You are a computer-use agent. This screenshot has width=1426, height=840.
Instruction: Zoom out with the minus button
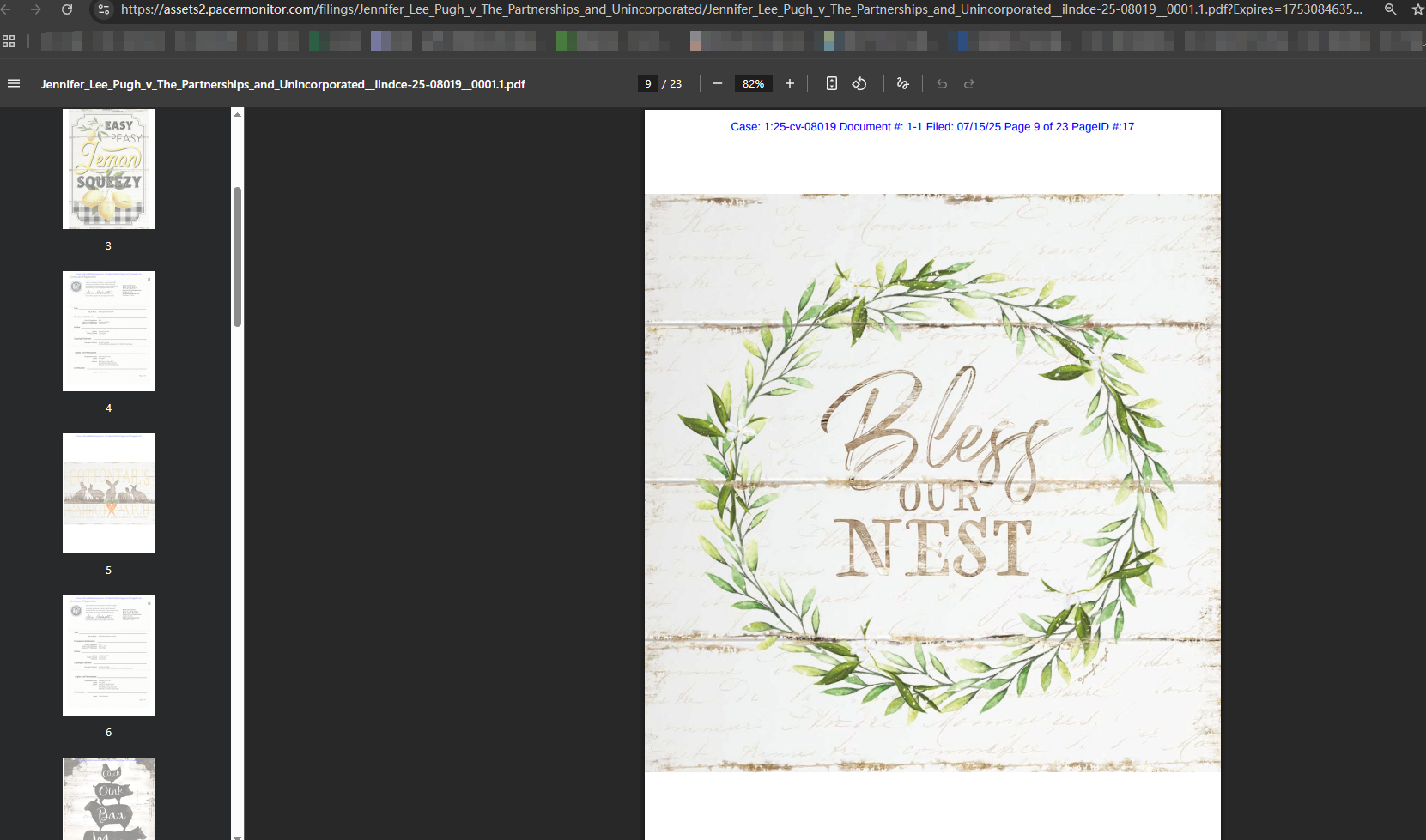[718, 83]
